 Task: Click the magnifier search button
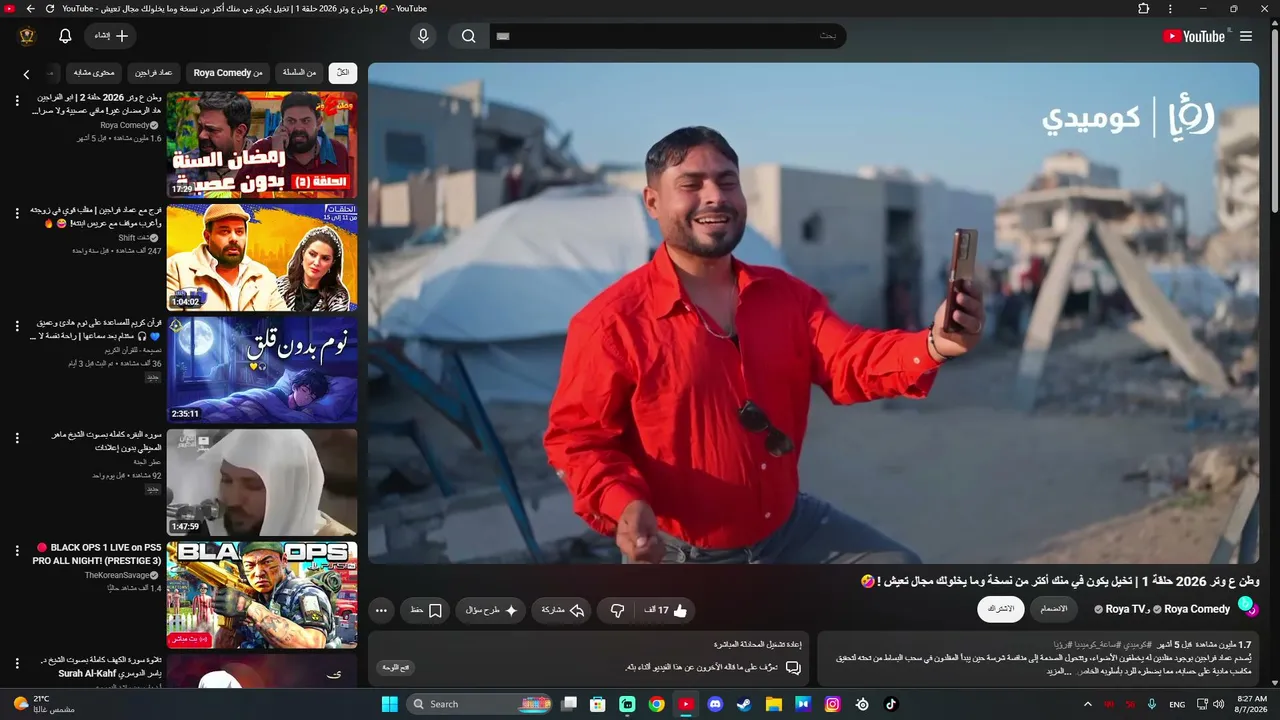pos(468,36)
